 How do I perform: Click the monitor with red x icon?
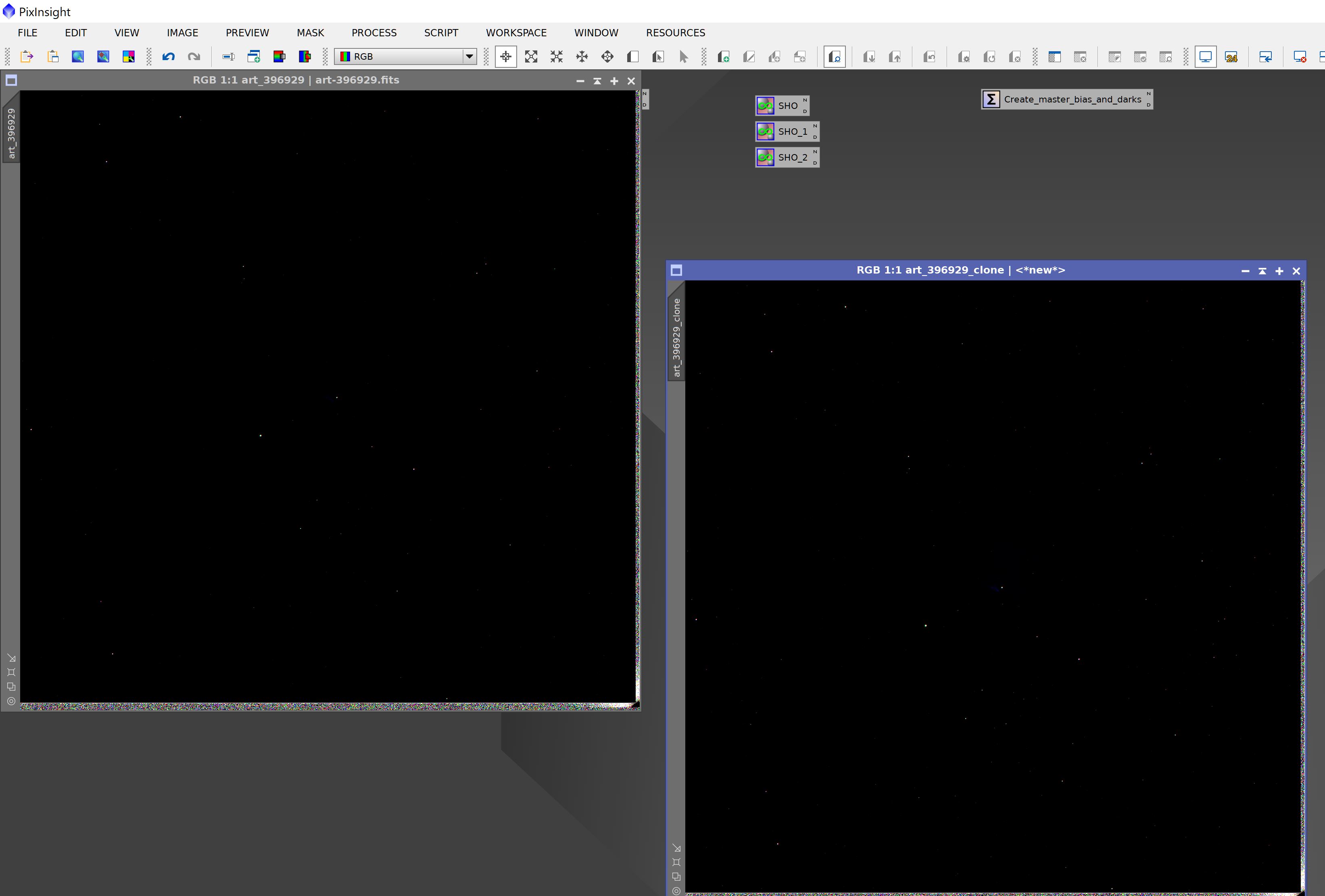[x=1300, y=56]
